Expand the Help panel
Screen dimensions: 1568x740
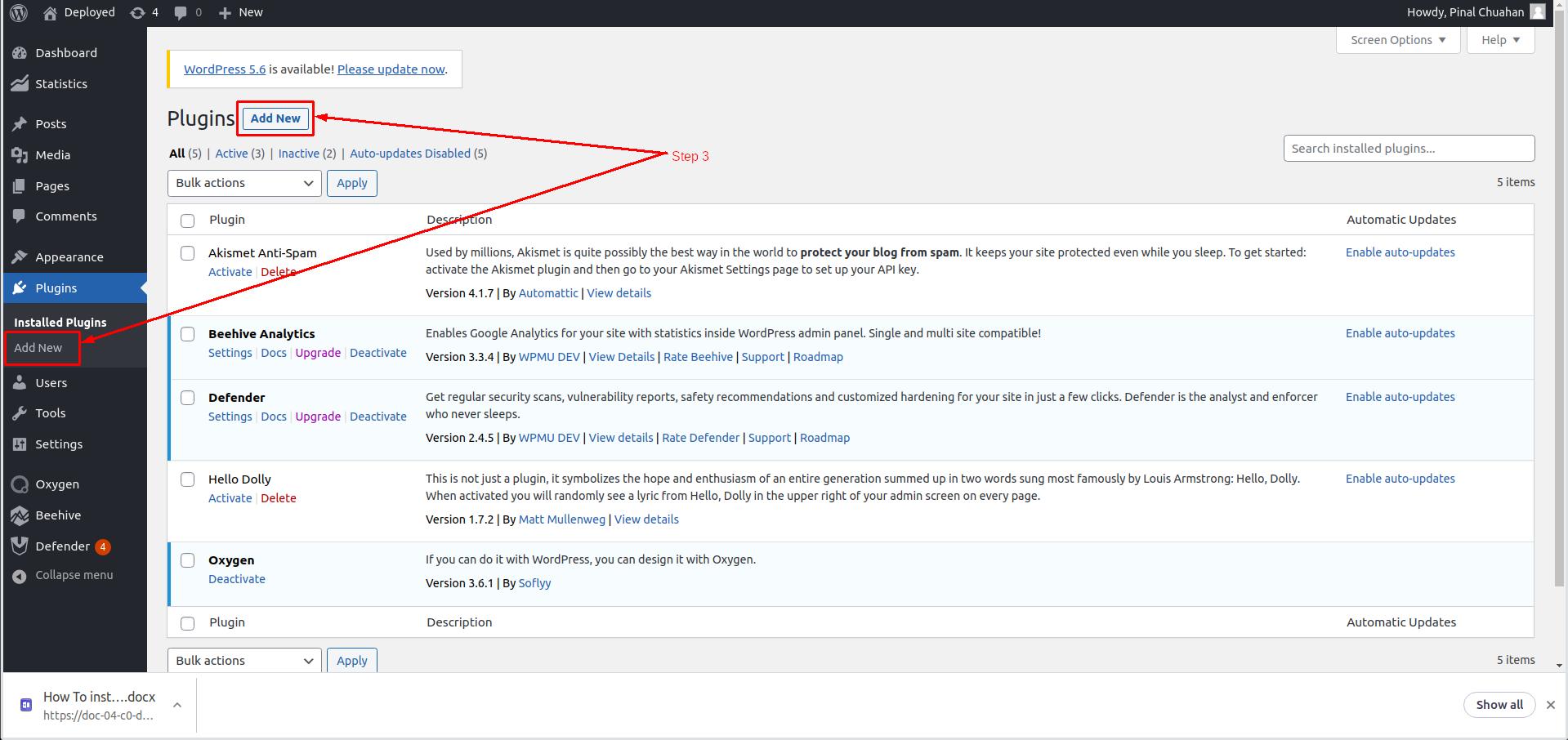coord(1500,40)
